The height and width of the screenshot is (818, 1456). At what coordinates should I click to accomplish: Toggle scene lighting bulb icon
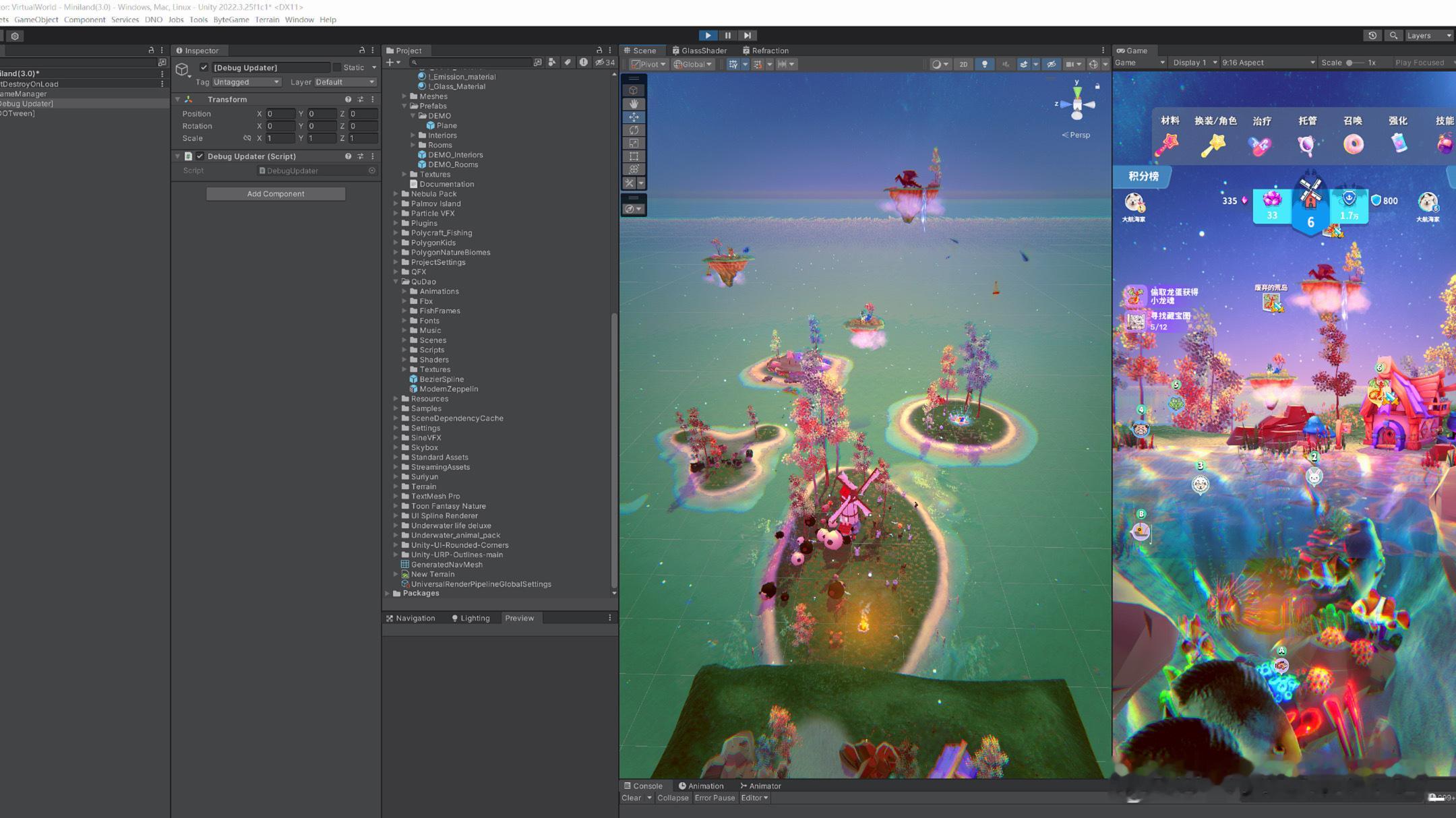point(985,64)
